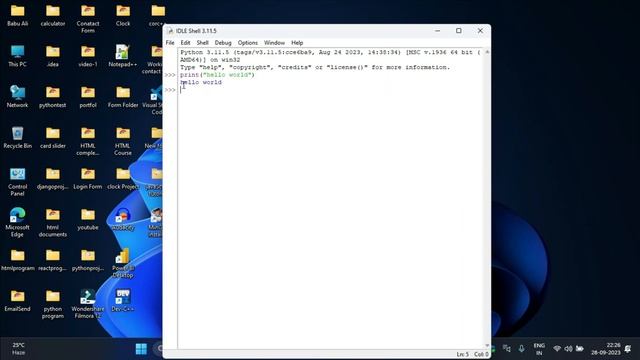
Task: Click the shell vertical scrollbar up arrow
Action: coord(487,52)
